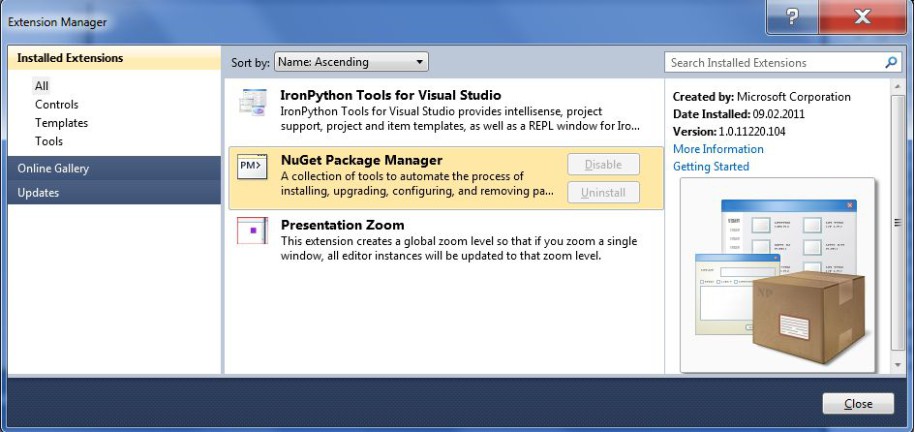Image resolution: width=915 pixels, height=432 pixels.
Task: Open the Help question mark button
Action: click(x=792, y=17)
